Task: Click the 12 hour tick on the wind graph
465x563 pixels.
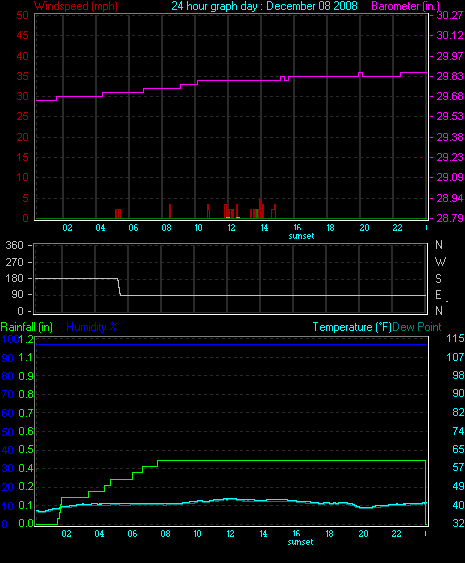Action: pos(231,228)
